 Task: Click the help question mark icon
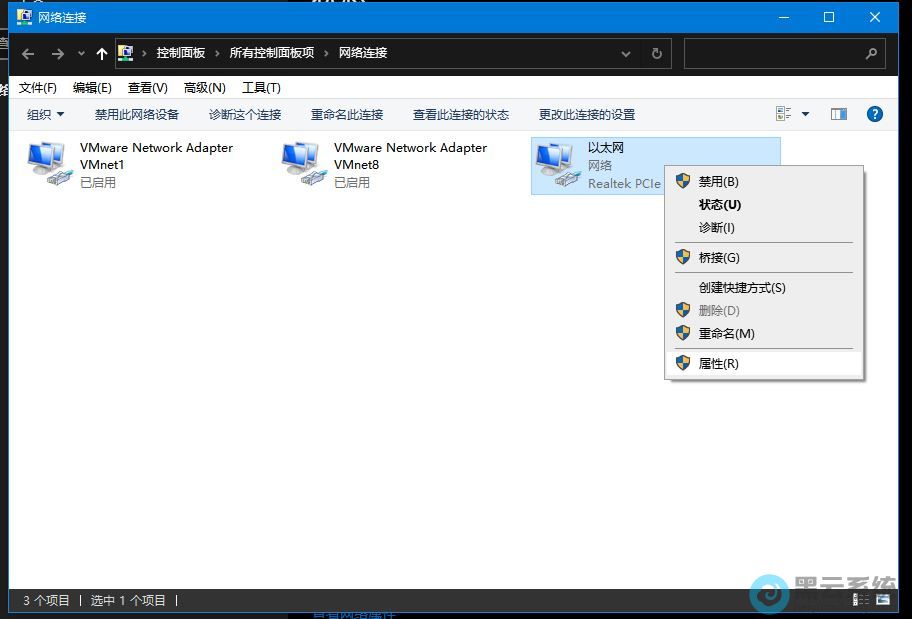point(874,114)
